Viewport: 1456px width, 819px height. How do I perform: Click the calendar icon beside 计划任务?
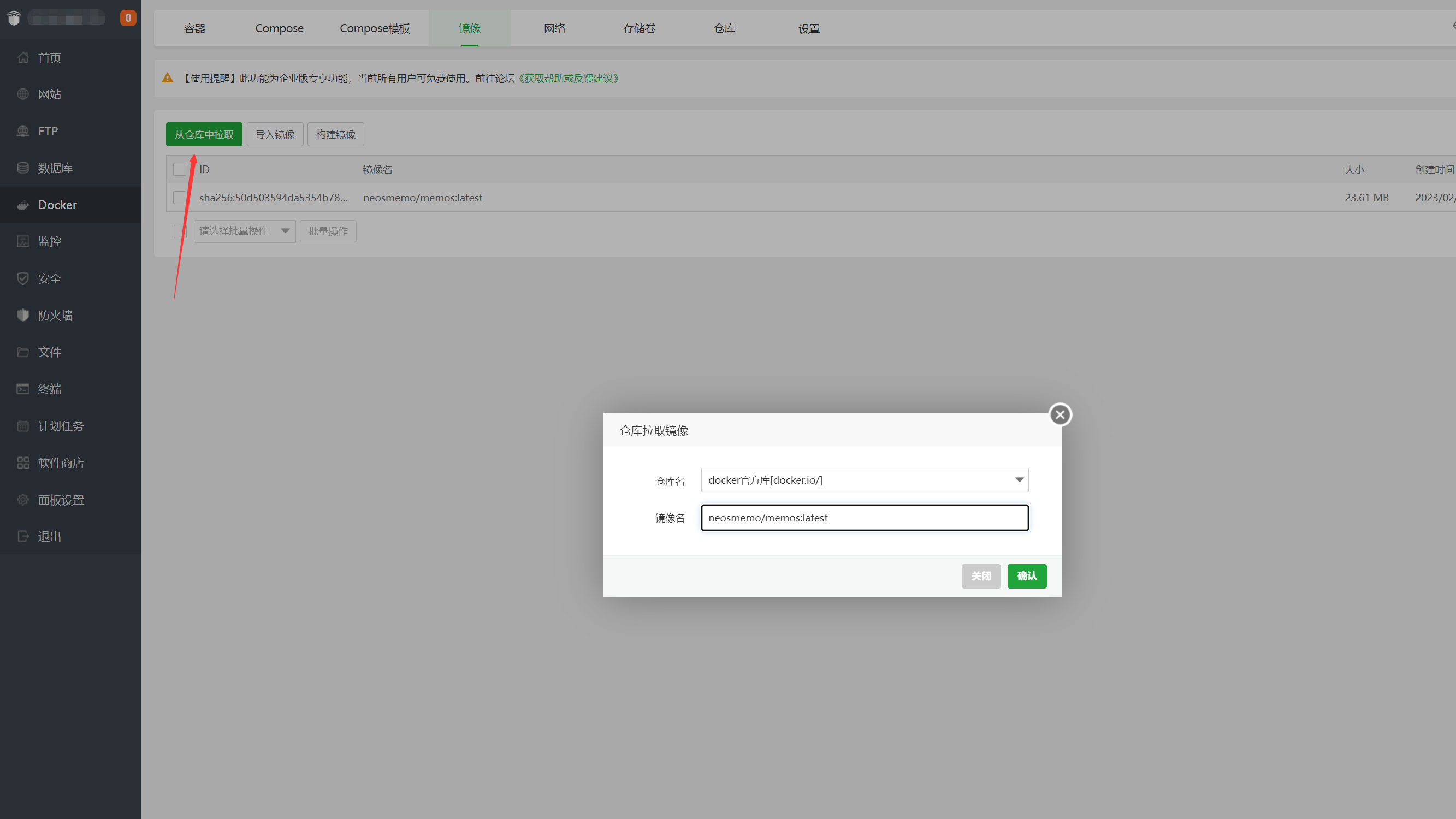(22, 426)
